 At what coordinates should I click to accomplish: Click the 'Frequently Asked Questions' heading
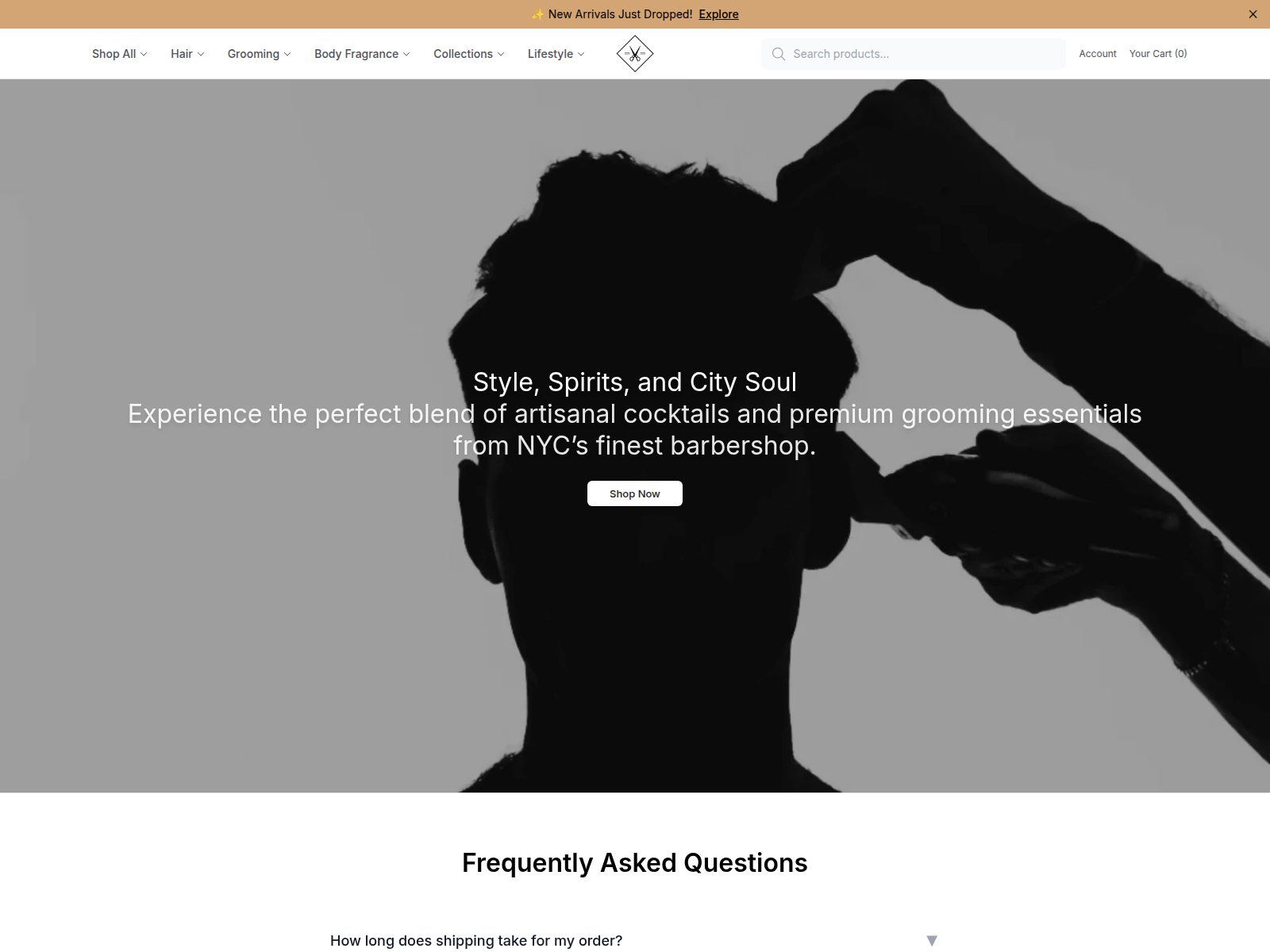click(635, 863)
